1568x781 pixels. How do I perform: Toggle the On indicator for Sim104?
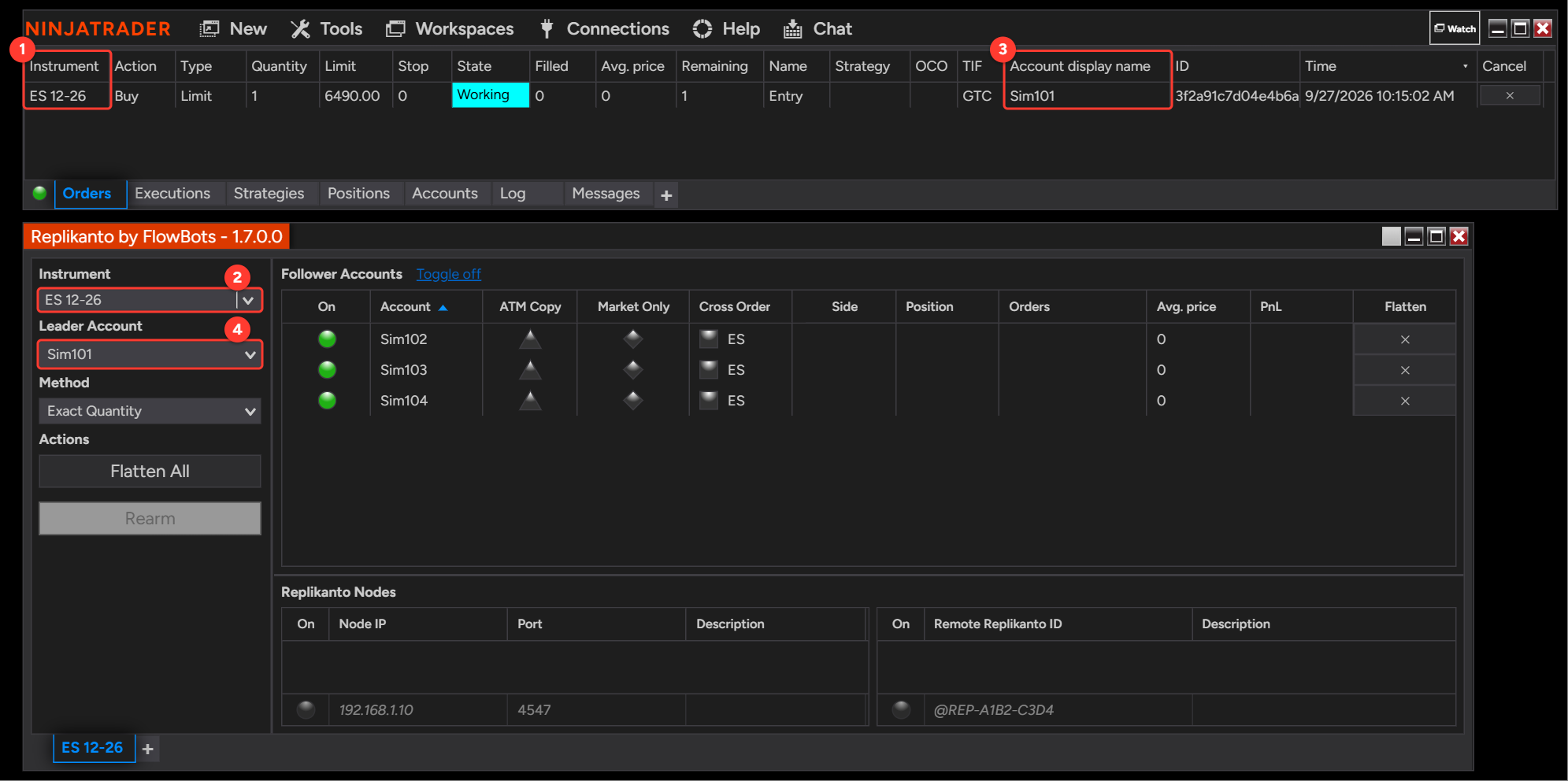coord(327,401)
